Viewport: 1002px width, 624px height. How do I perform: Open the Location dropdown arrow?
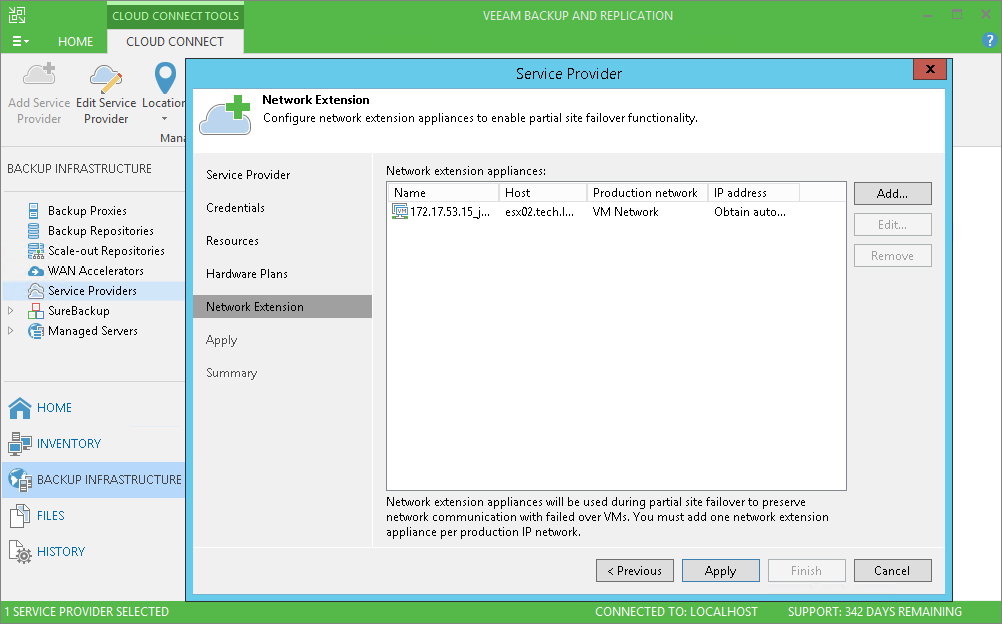[164, 119]
